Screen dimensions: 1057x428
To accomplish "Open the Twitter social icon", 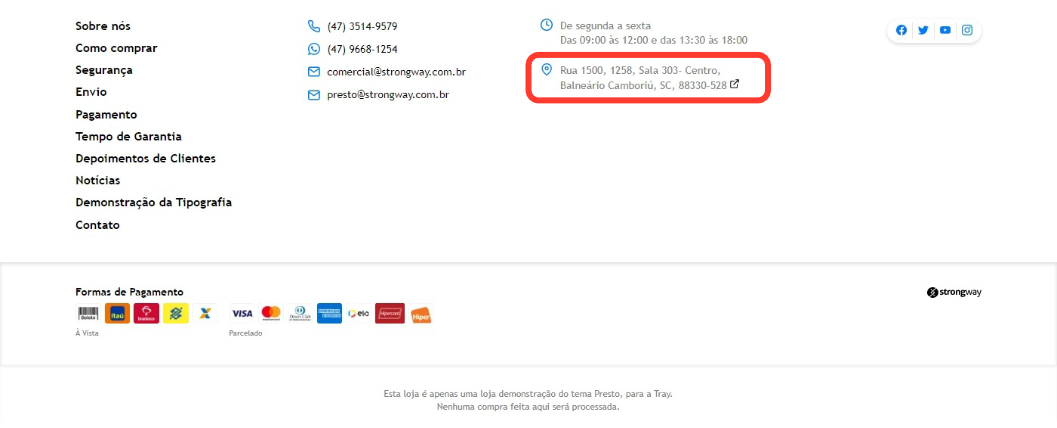I will point(924,30).
